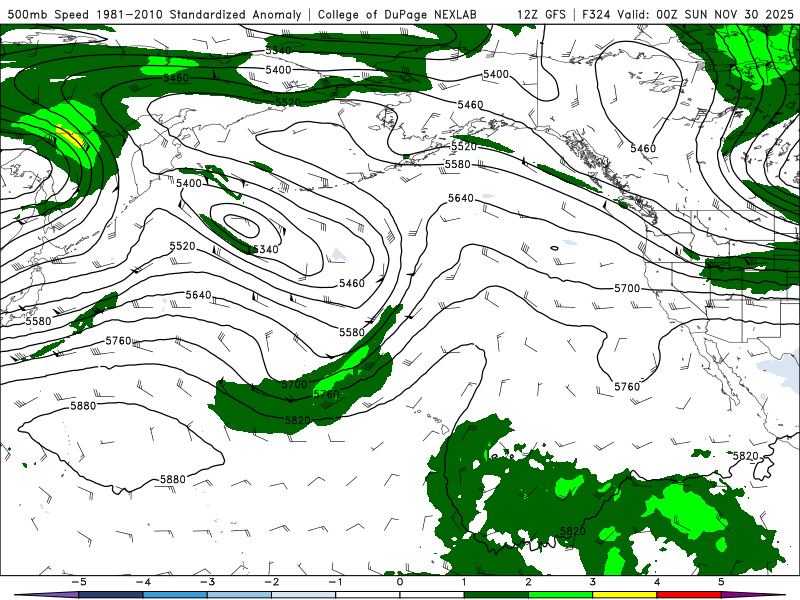This screenshot has height=600, width=800.
Task: Click the -1 colorbar tick label
Action: click(335, 582)
